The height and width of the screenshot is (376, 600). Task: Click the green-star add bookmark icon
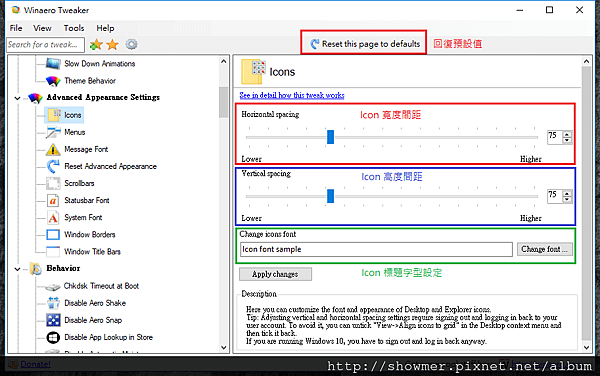click(96, 44)
